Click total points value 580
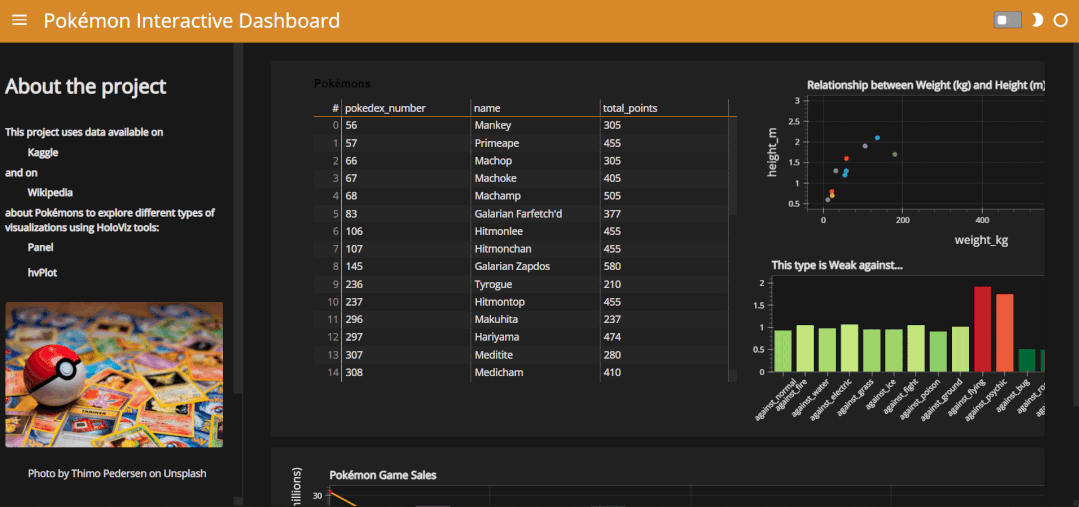1079x507 pixels. pyautogui.click(x=664, y=266)
